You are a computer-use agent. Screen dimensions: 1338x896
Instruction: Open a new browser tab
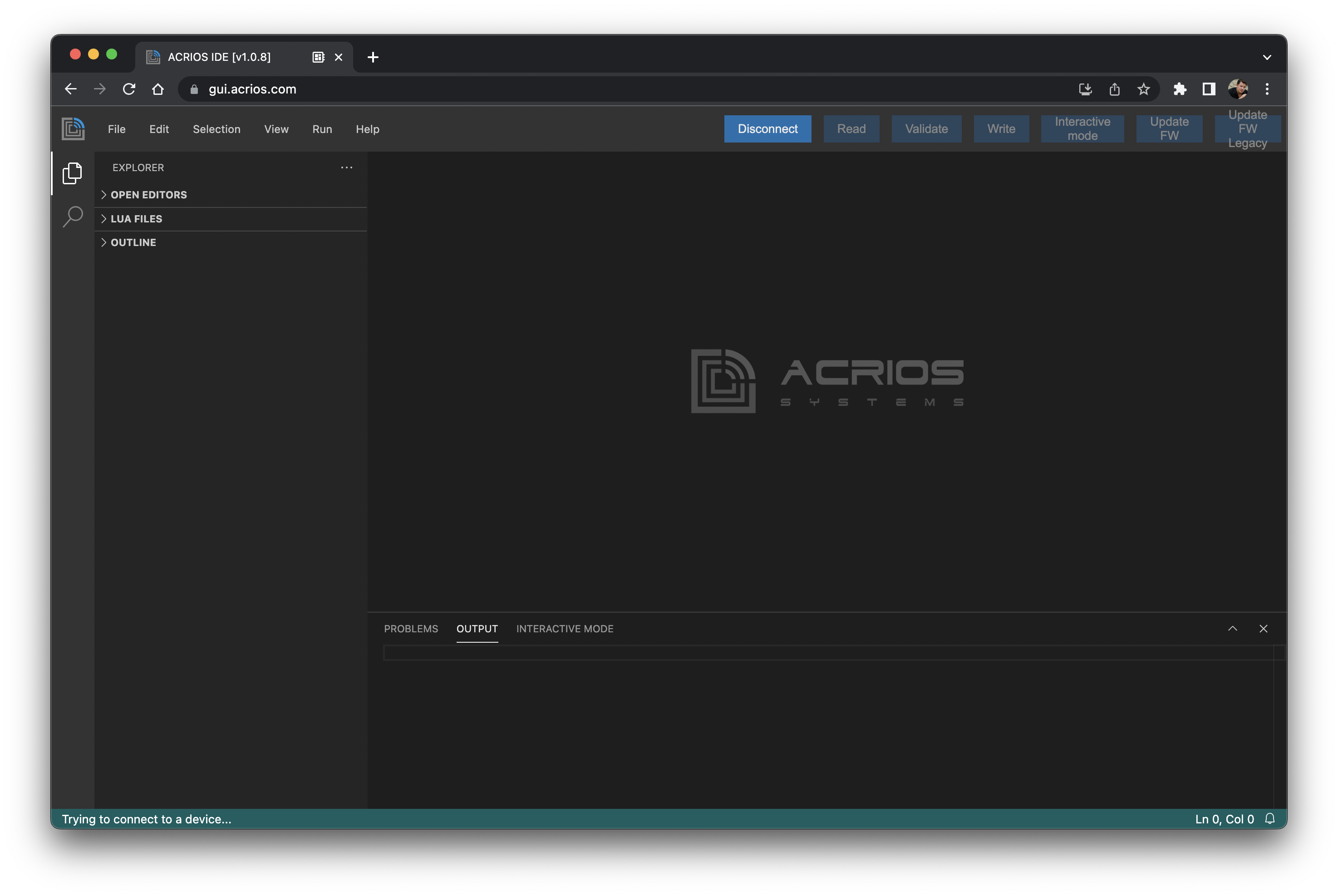pos(373,57)
